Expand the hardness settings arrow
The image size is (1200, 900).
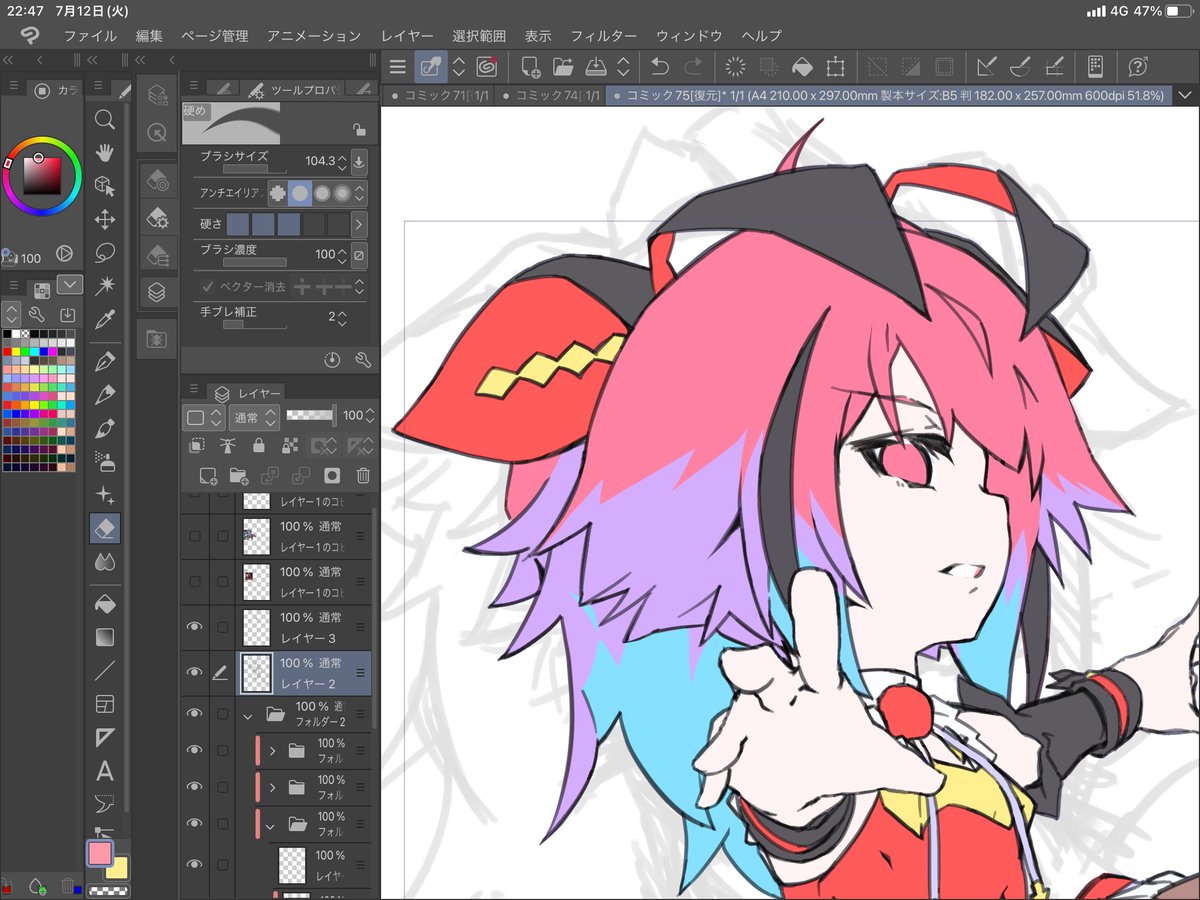pos(359,224)
